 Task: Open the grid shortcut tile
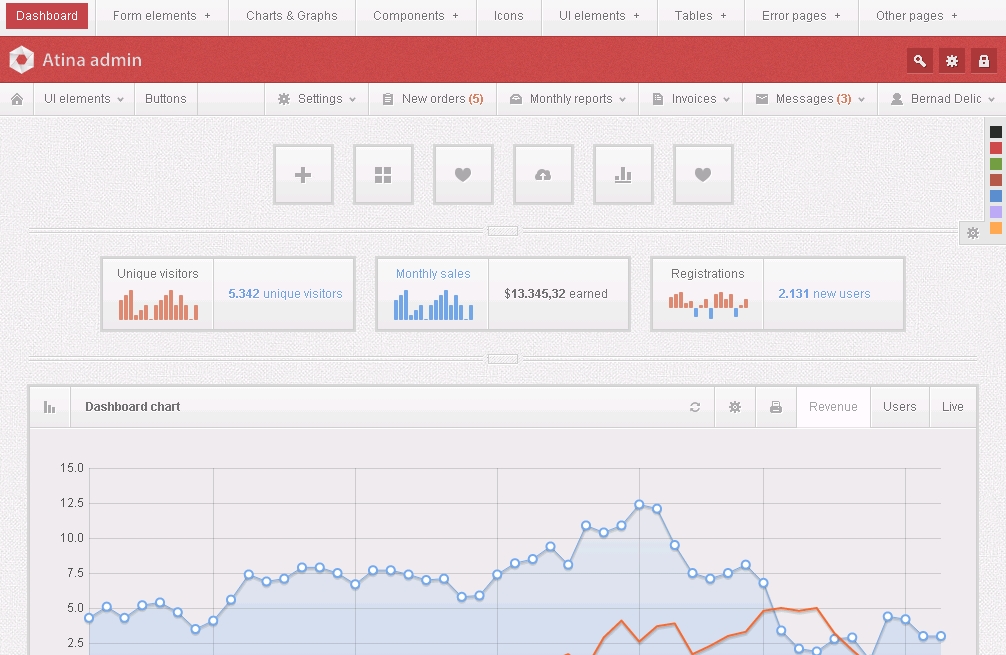coord(383,175)
